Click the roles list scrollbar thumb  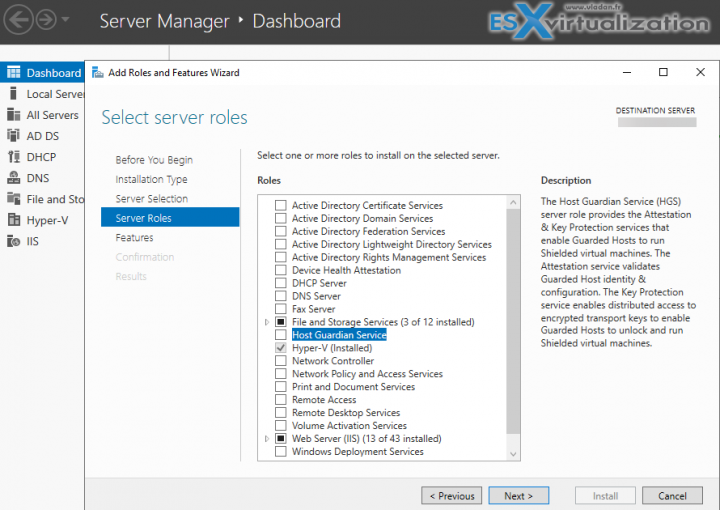coord(513,321)
